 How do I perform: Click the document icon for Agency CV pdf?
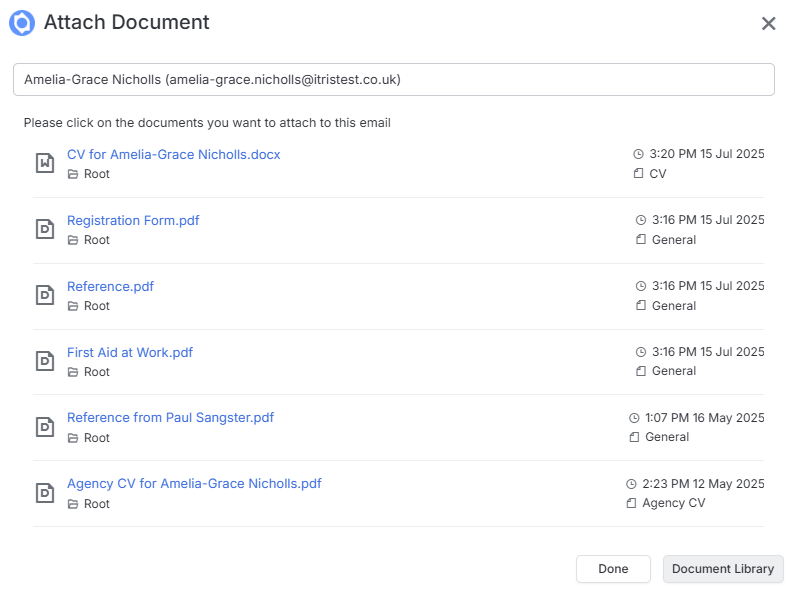[x=45, y=493]
